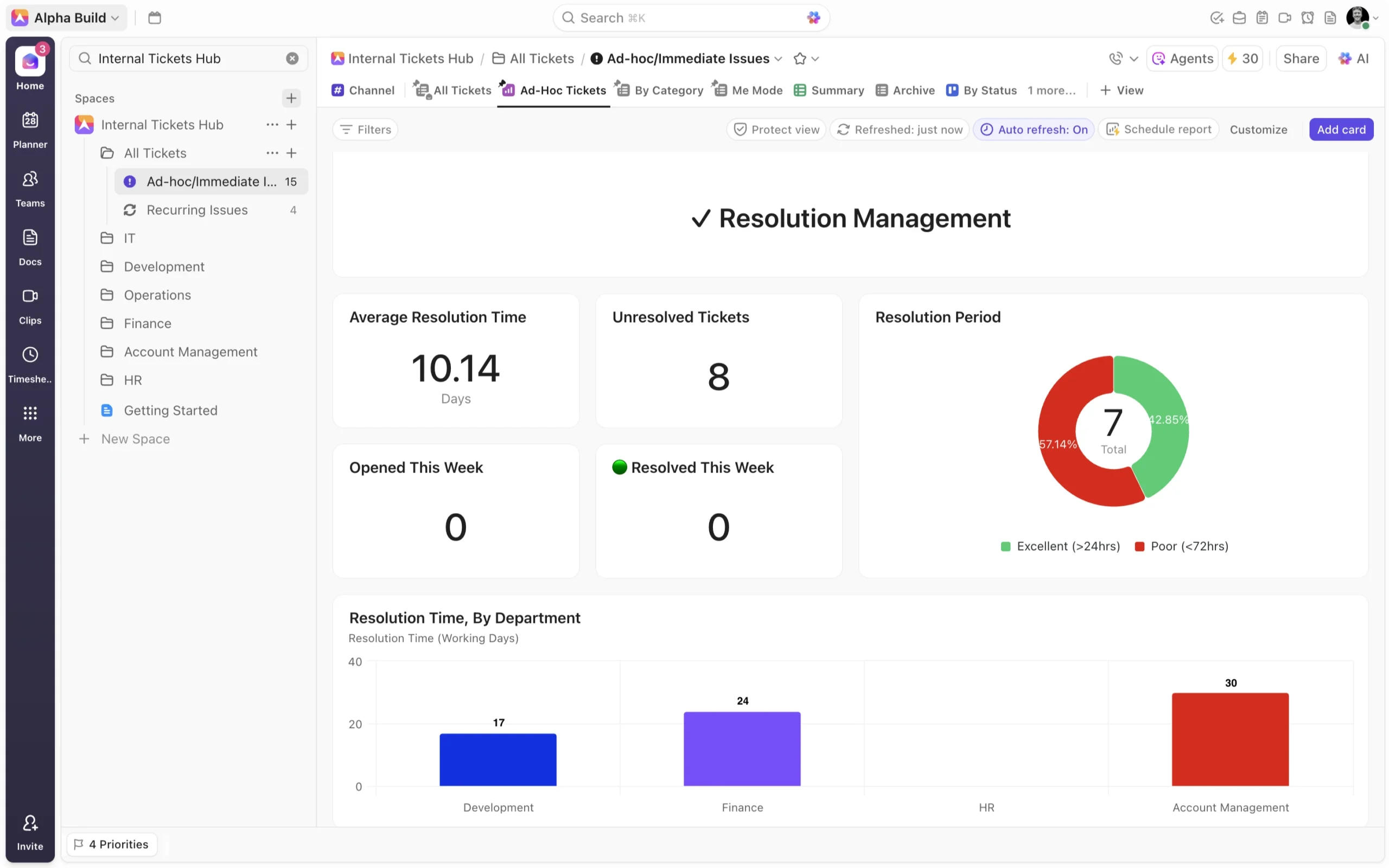Open the Clips section in sidebar

(30, 305)
